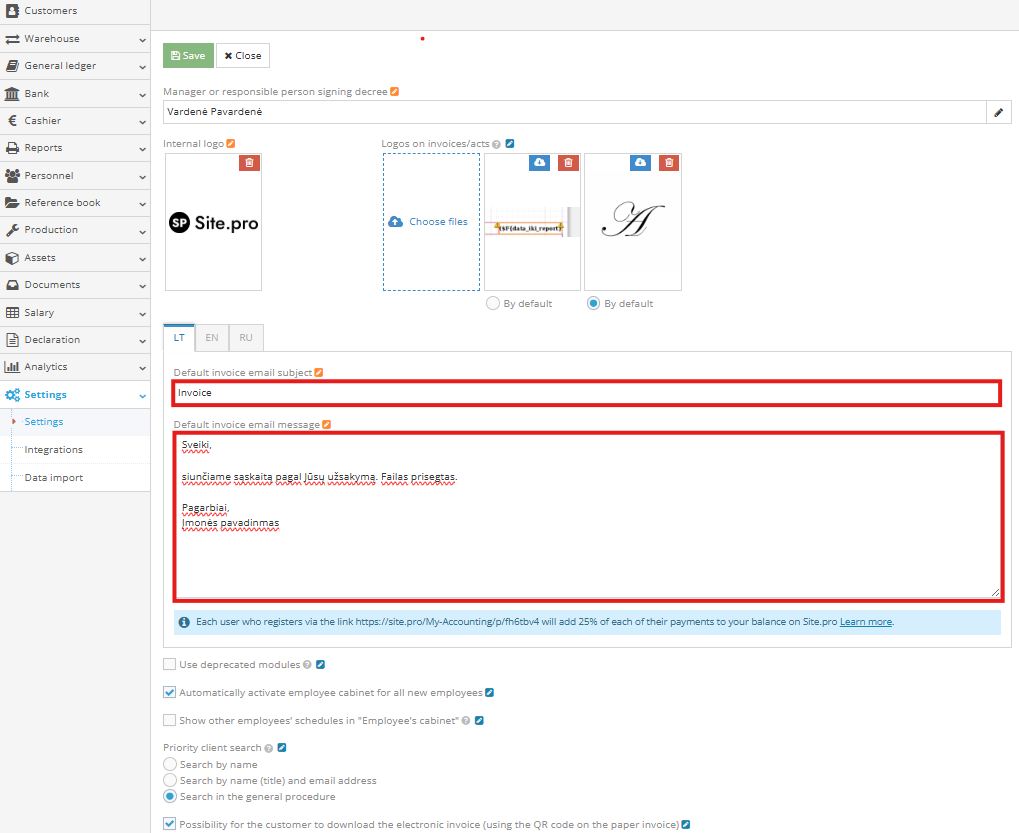The height and width of the screenshot is (833, 1019).
Task: Delete the internal Site.pro logo
Action: click(249, 161)
